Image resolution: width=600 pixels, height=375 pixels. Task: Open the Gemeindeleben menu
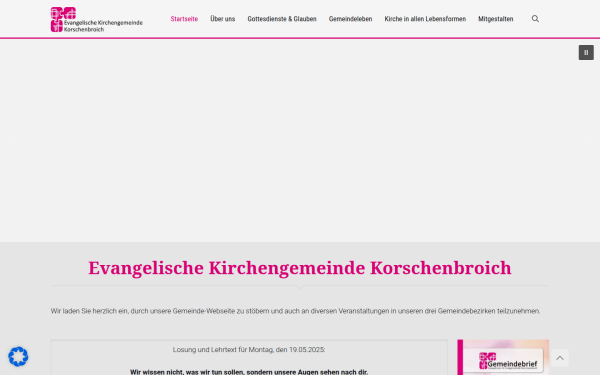pos(351,19)
